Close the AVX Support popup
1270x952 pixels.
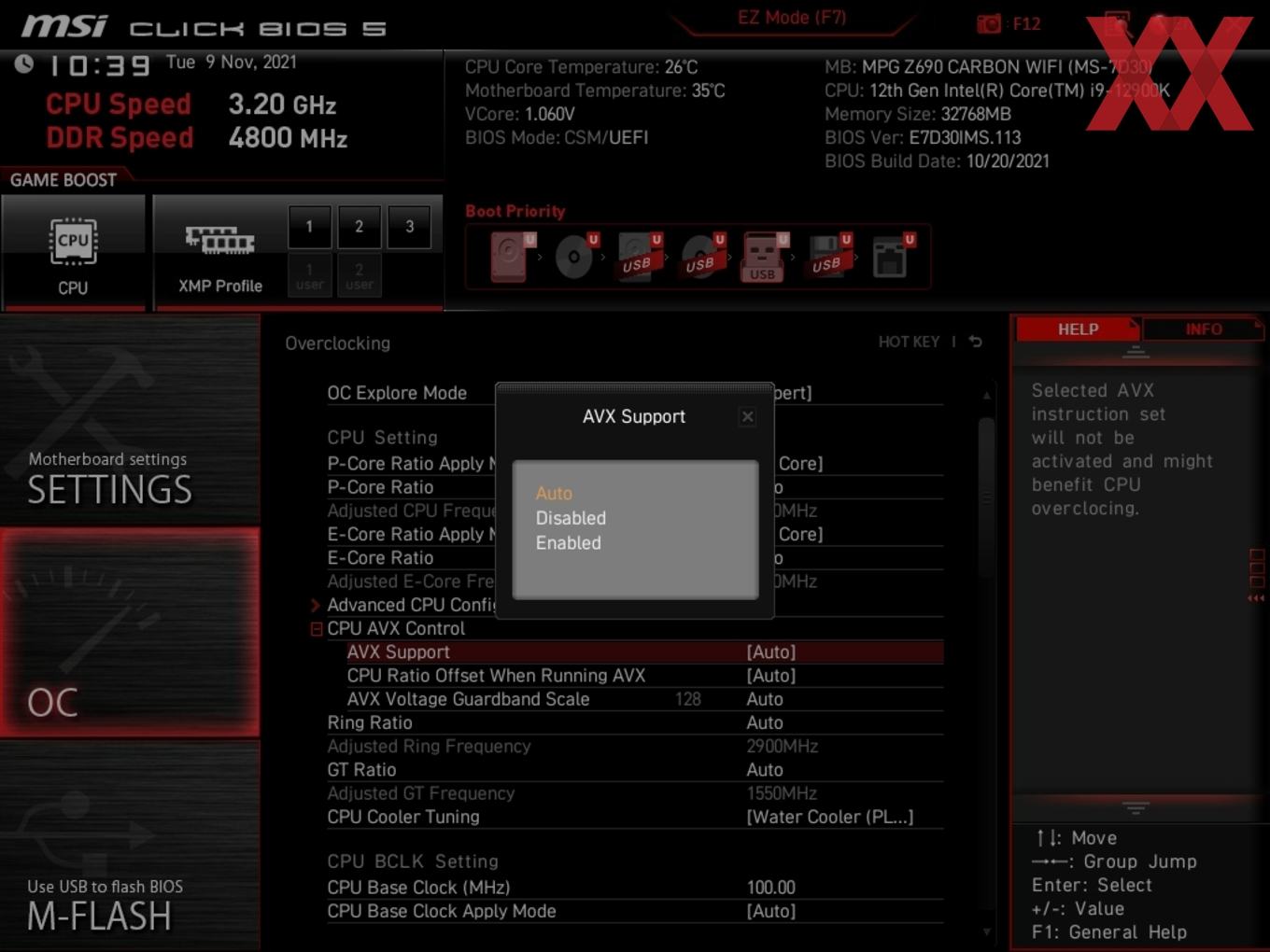[x=747, y=417]
